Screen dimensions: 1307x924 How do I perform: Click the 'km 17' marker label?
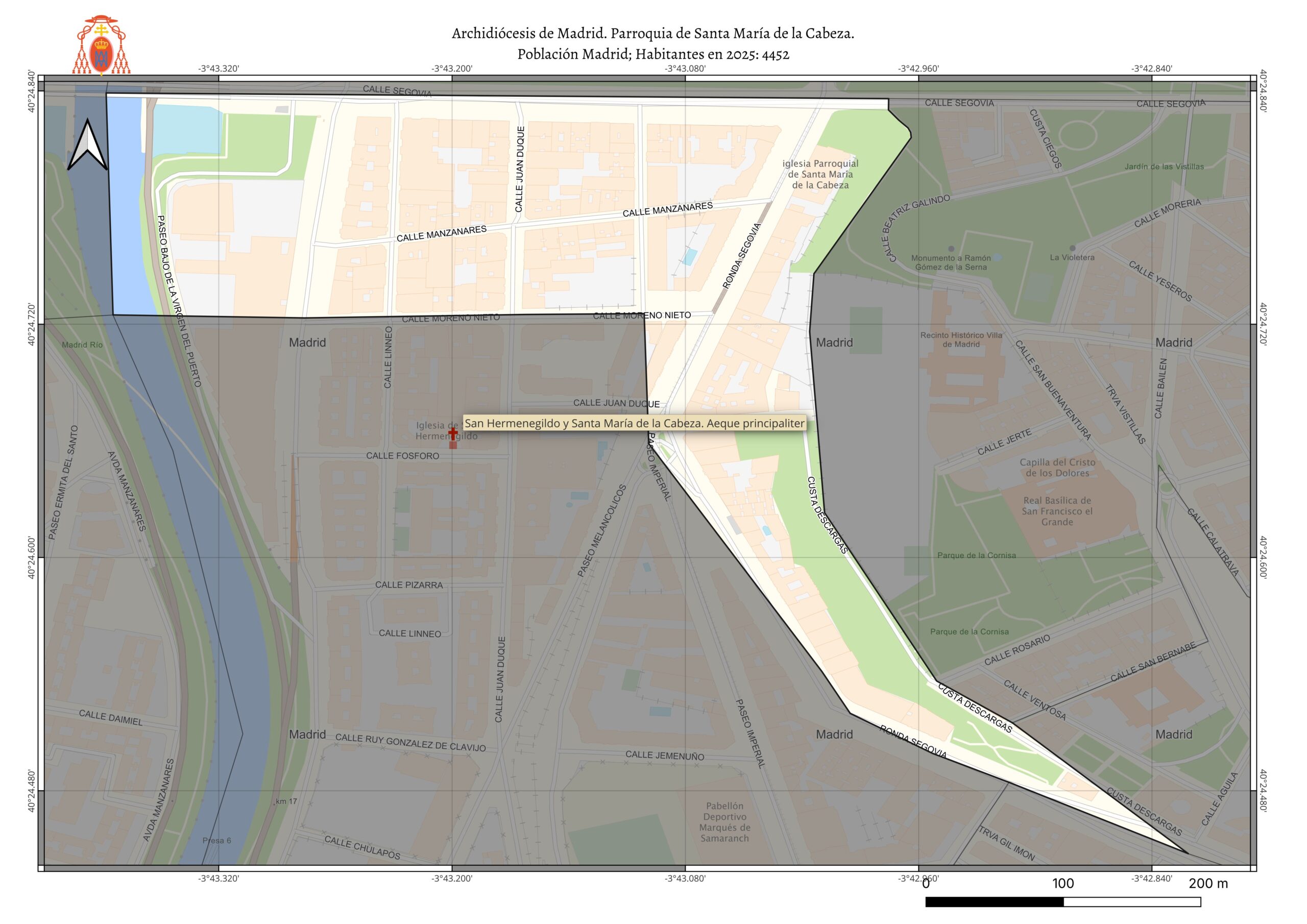[x=286, y=801]
